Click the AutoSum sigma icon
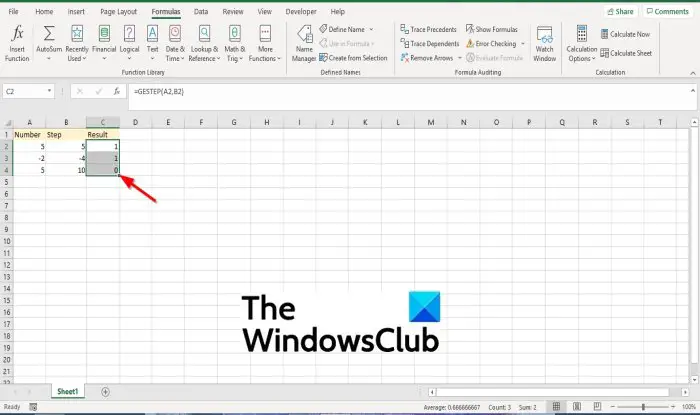This screenshot has height=415, width=700. (x=49, y=33)
